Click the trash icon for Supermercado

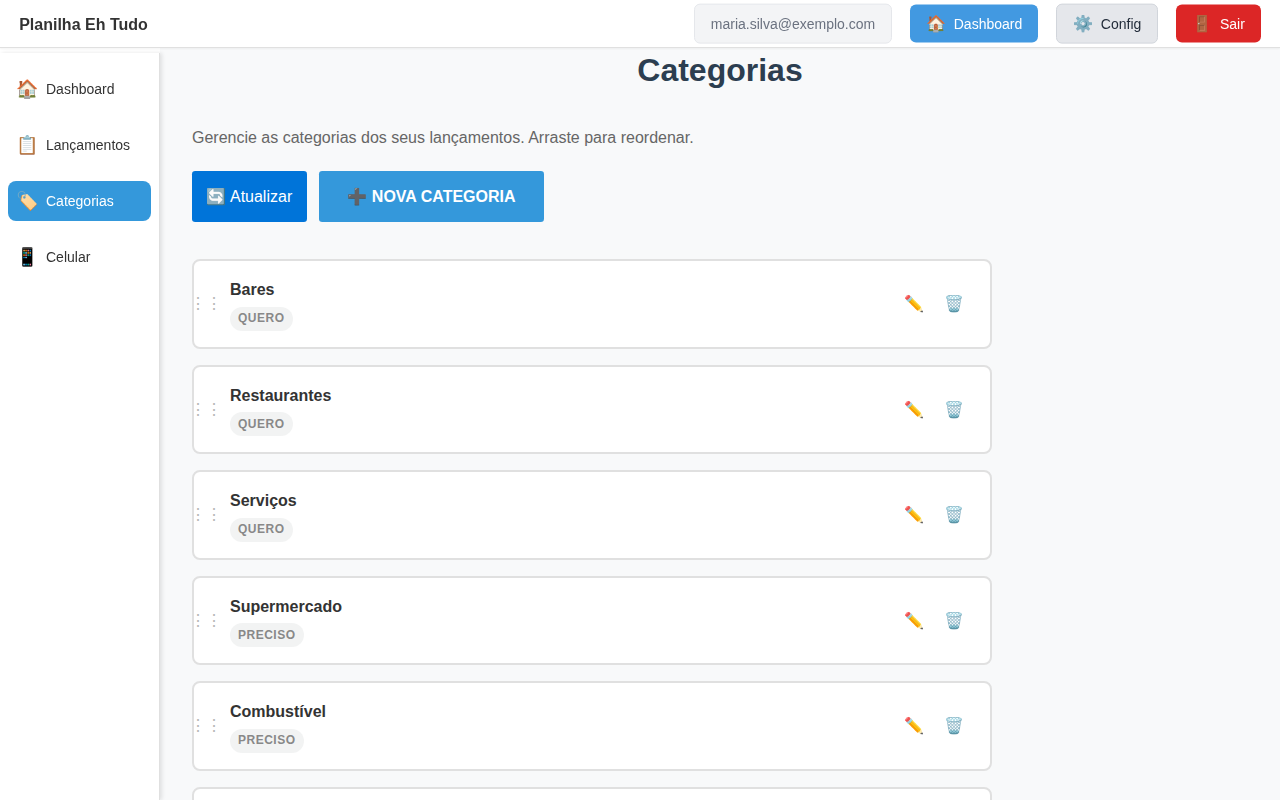click(x=953, y=620)
